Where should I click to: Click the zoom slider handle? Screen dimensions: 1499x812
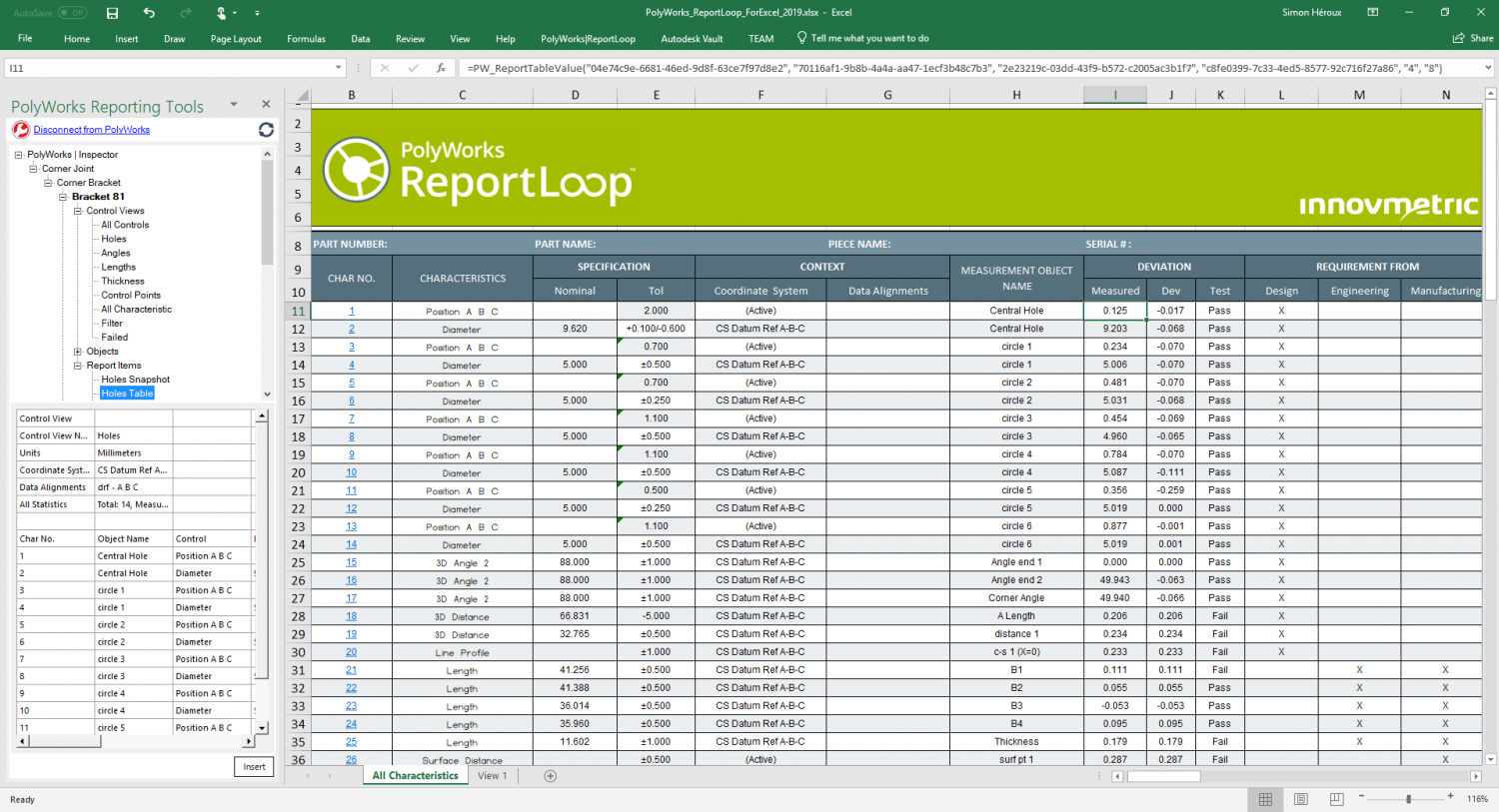click(1408, 799)
